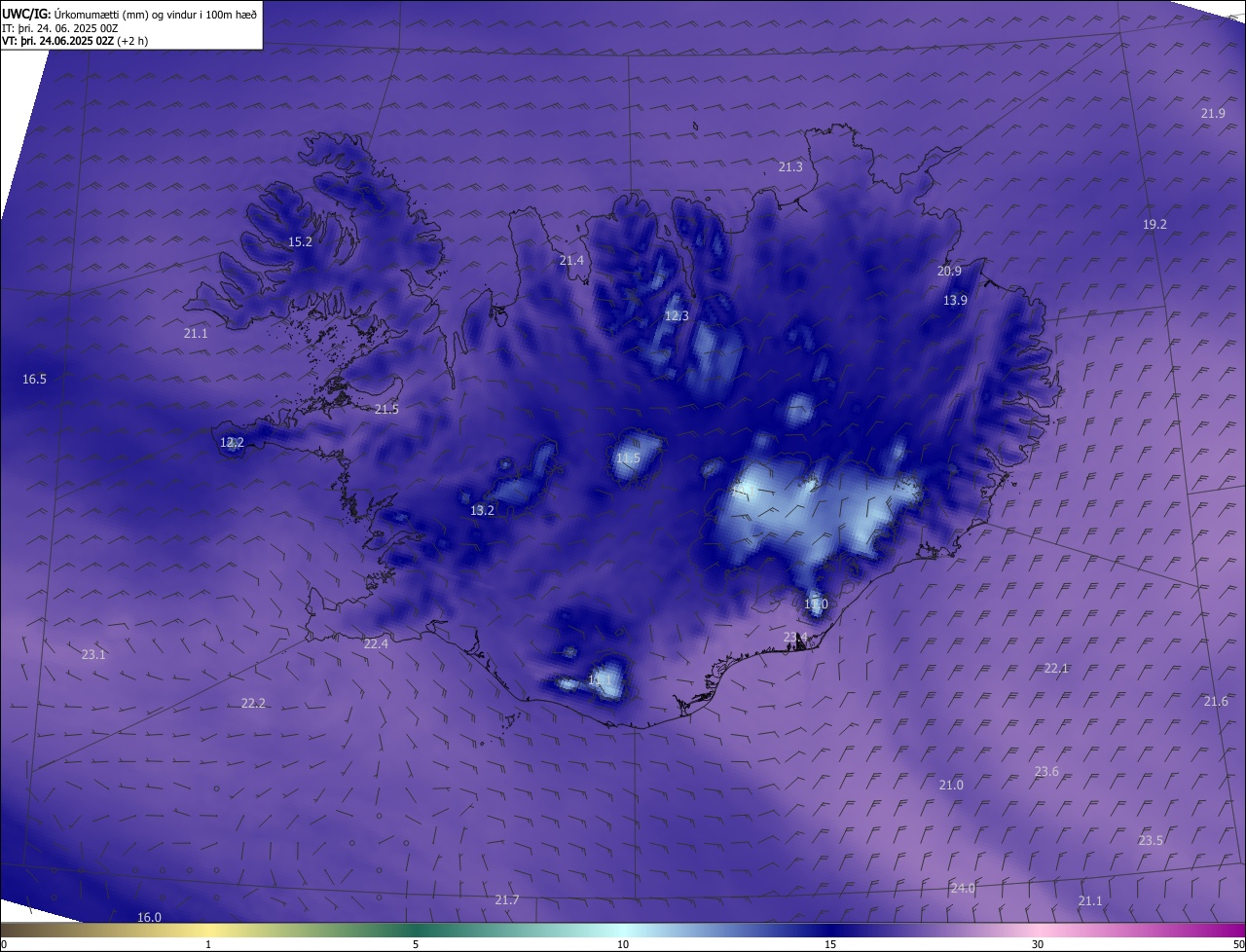Viewport: 1246px width, 952px height.
Task: Click the 22.1 value on the map
Action: pos(1056,668)
